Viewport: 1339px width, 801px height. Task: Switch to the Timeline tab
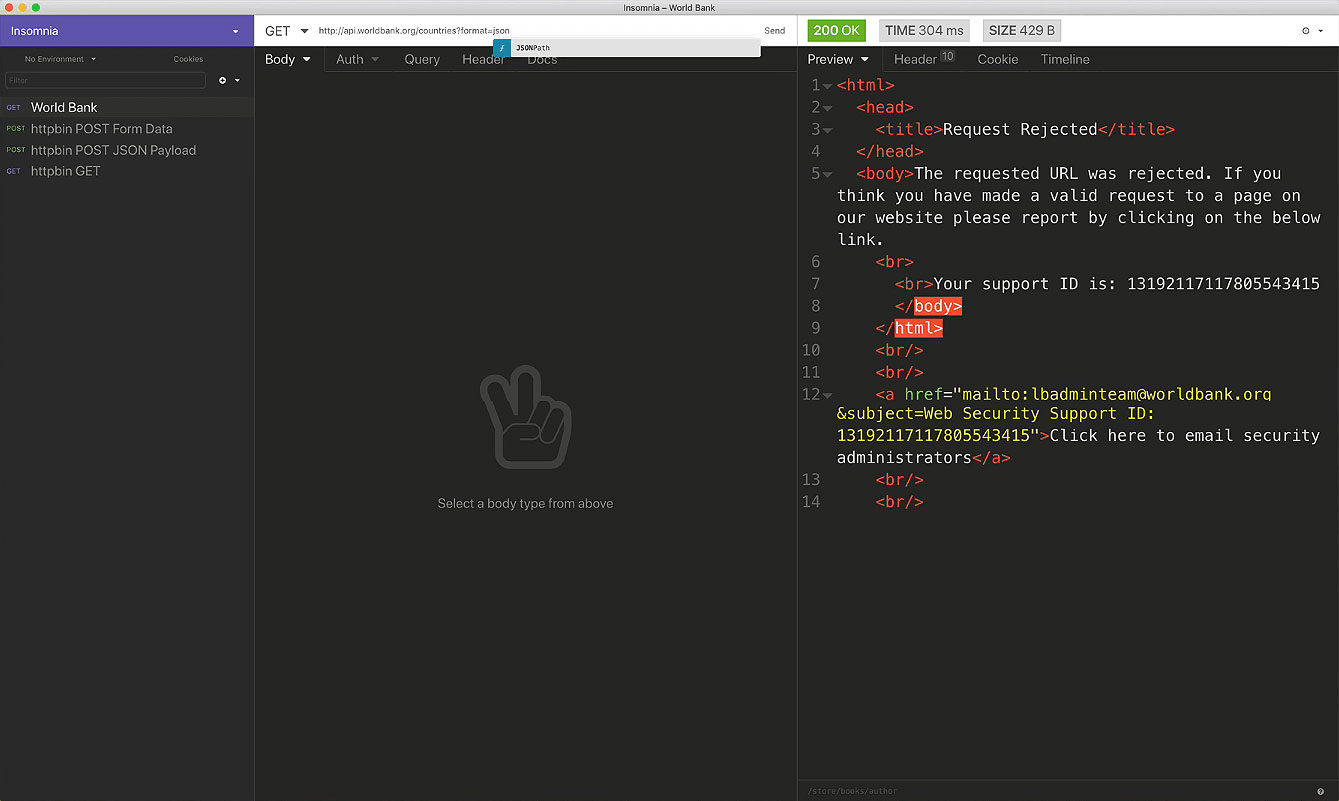pos(1065,60)
